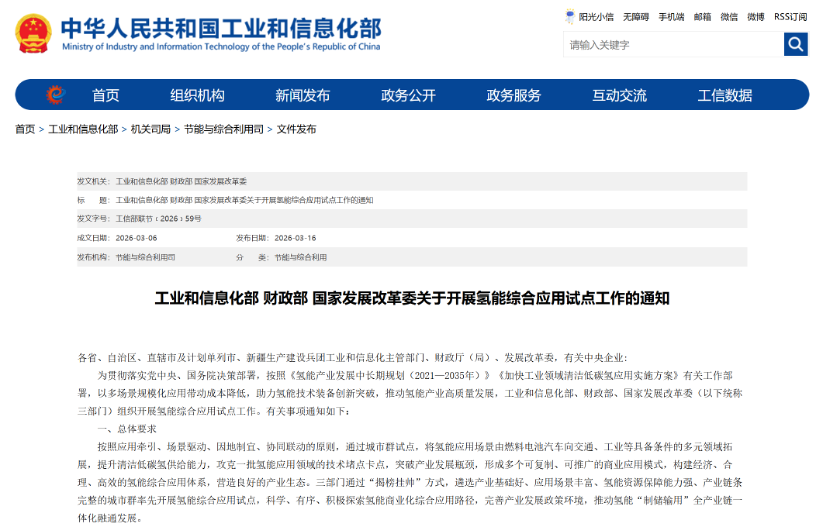Click the national emblem logo

(34, 34)
